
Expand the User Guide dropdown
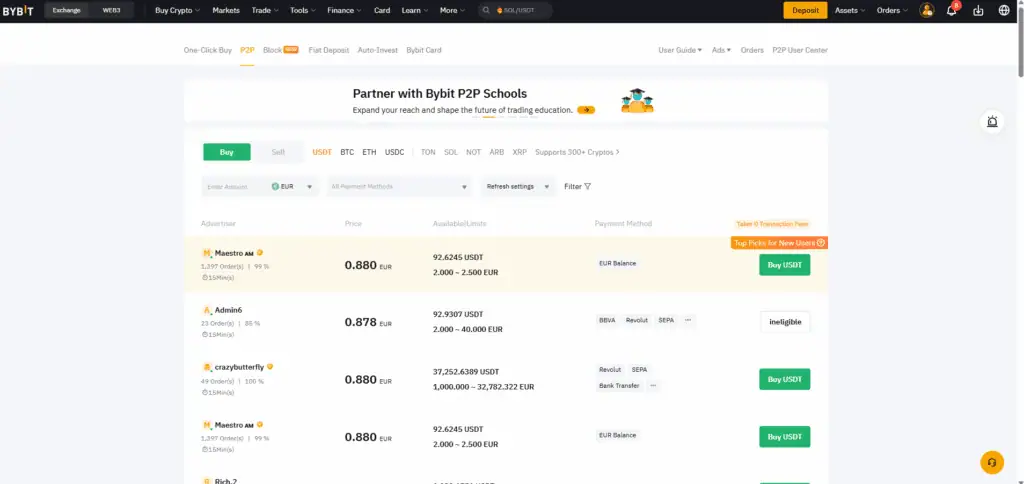click(x=680, y=50)
